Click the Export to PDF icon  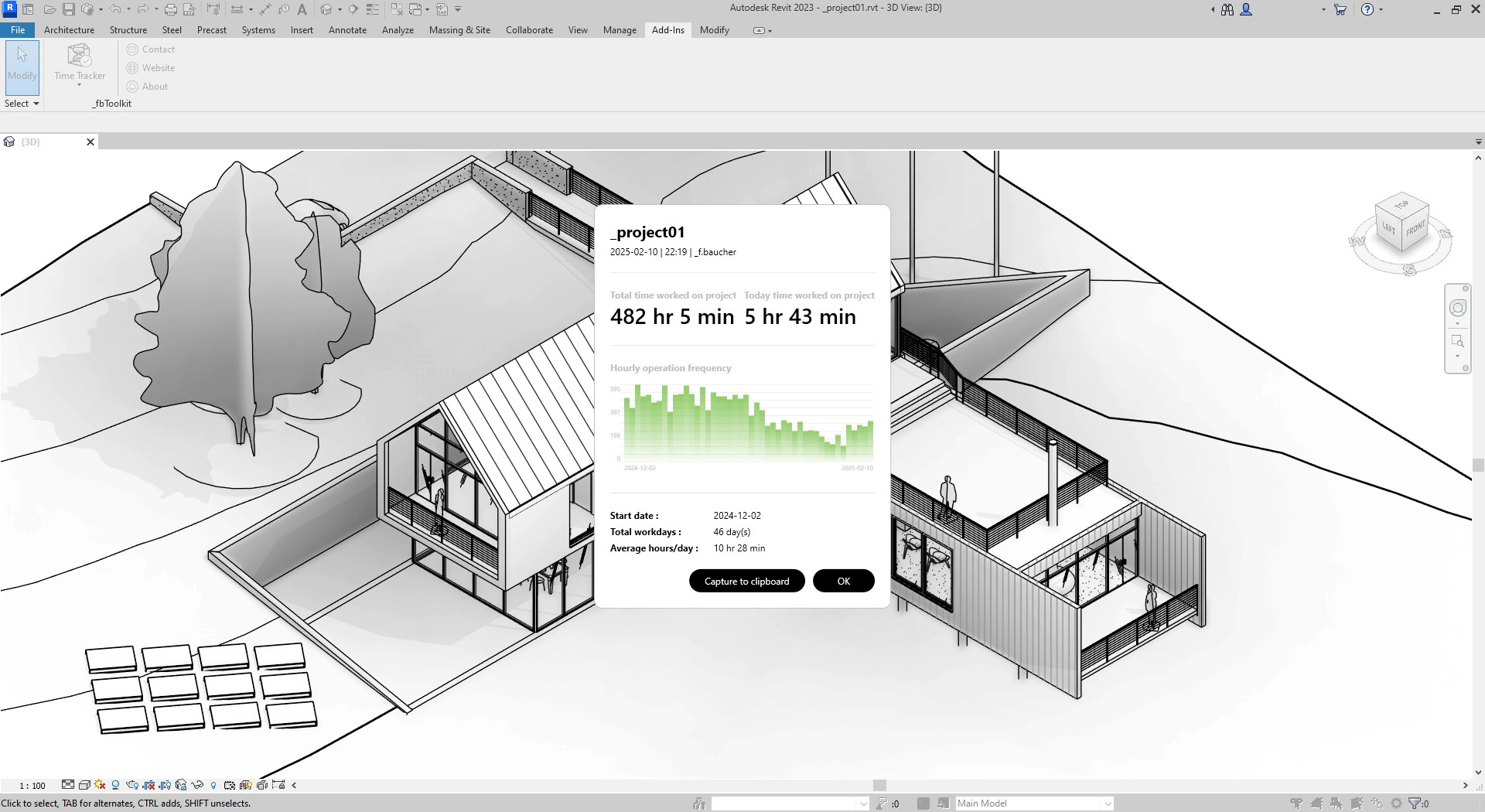pyautogui.click(x=188, y=9)
